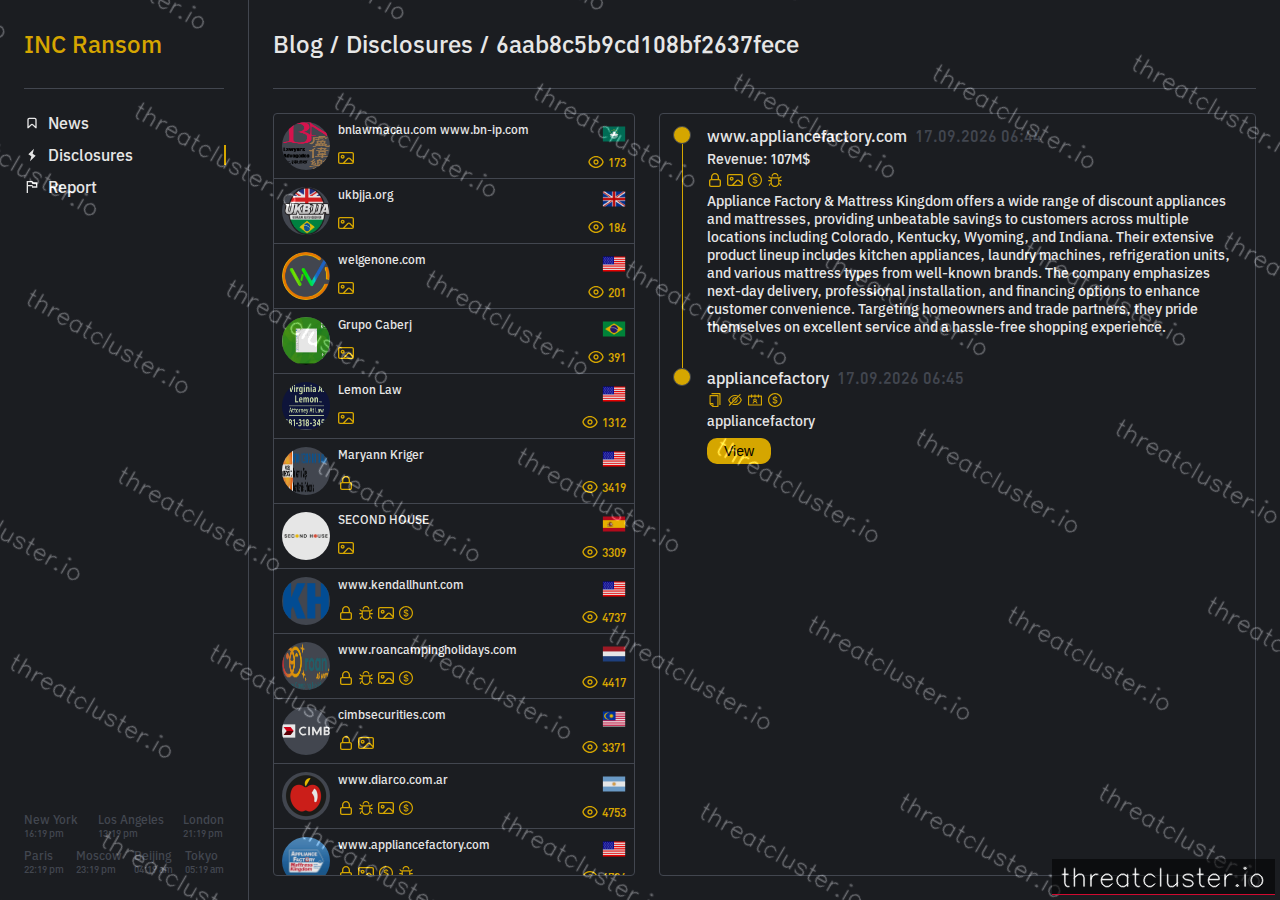Click the image icon under Lemon Law

[x=346, y=418]
